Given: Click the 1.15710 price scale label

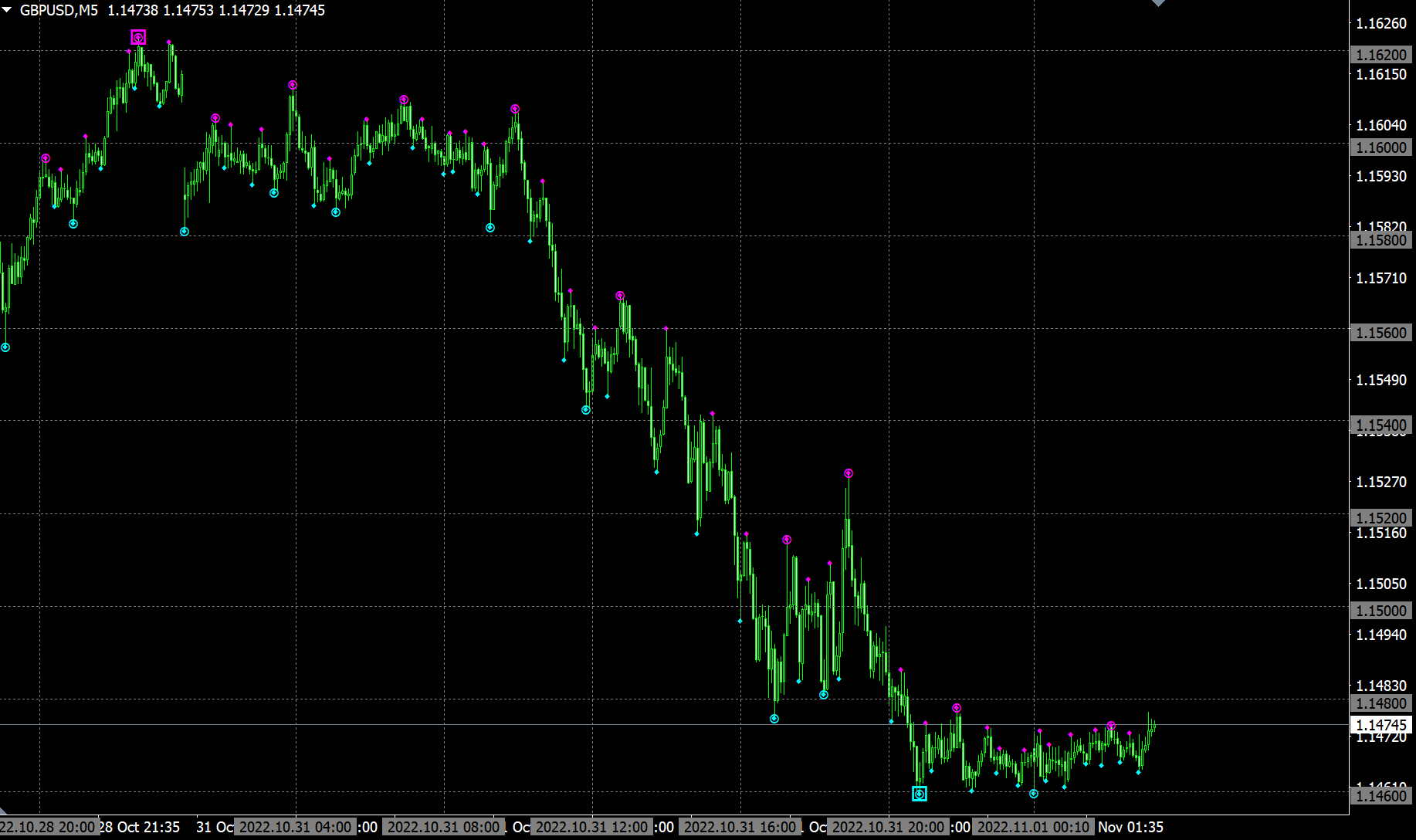Looking at the screenshot, I should pos(1381,278).
